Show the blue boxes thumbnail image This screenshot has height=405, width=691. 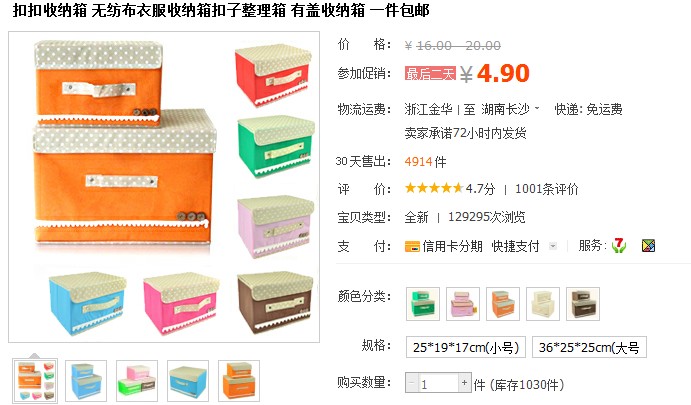click(86, 381)
